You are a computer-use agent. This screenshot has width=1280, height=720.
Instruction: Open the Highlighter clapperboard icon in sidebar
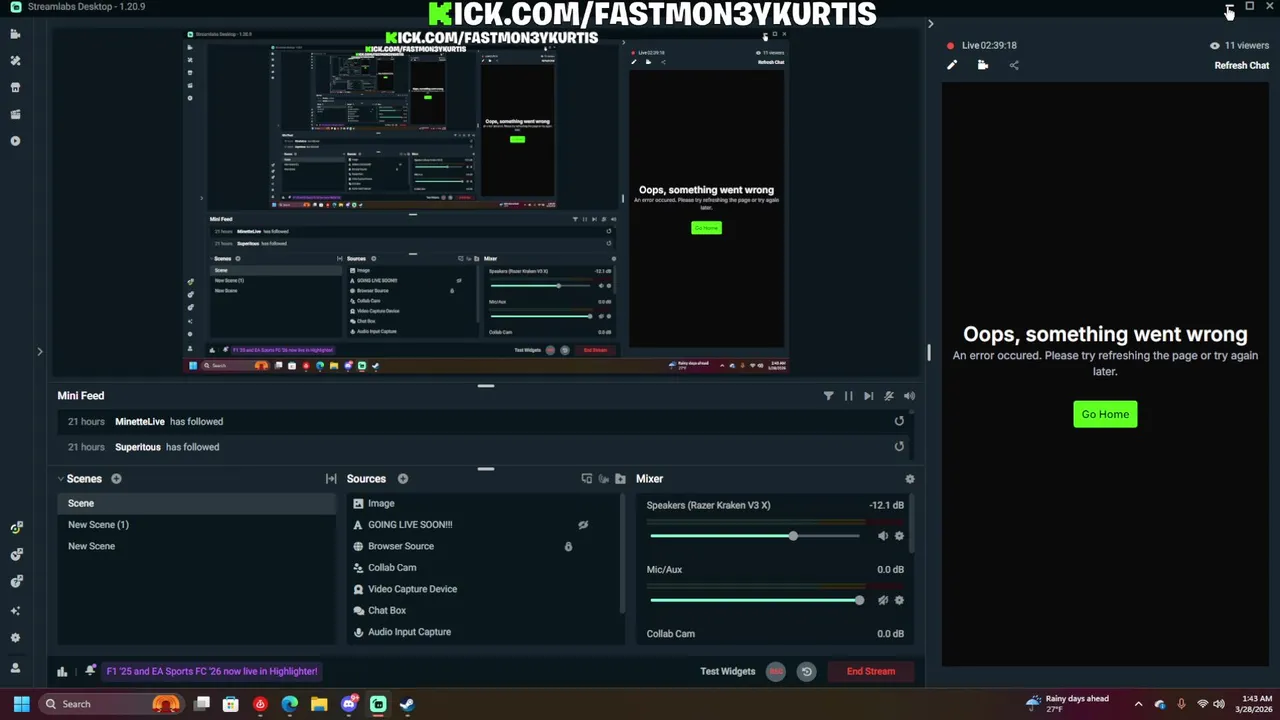tap(15, 114)
